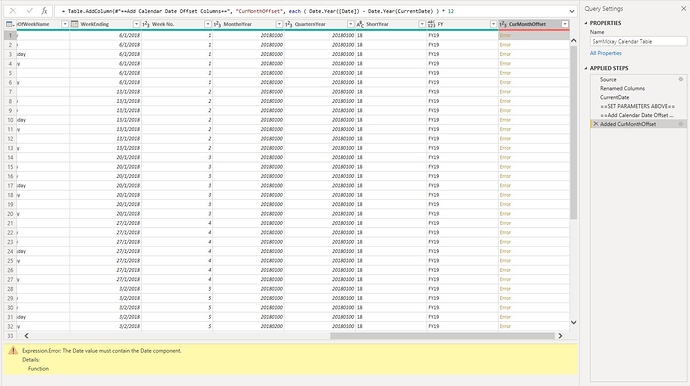Click the Error cell in row 7
This screenshot has width=690, height=386.
tap(534, 92)
